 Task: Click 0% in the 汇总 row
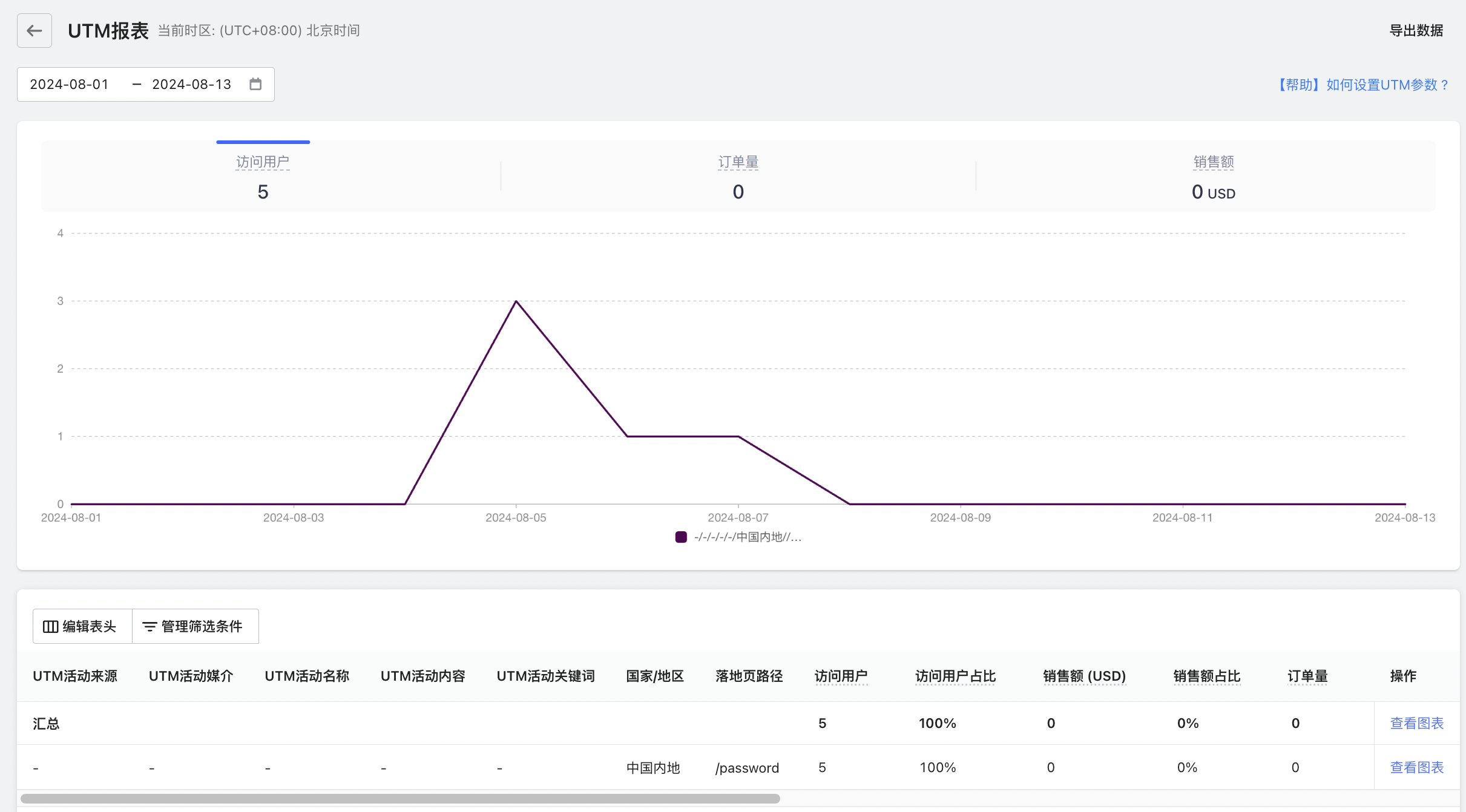1188,723
